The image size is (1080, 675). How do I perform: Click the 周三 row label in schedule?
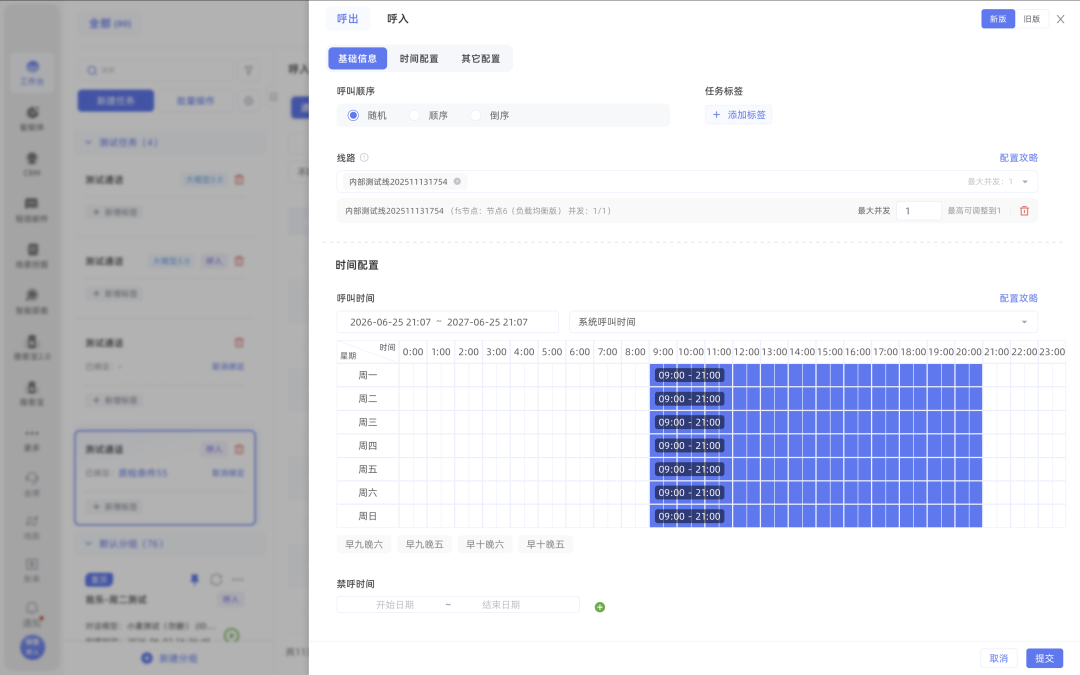[368, 422]
